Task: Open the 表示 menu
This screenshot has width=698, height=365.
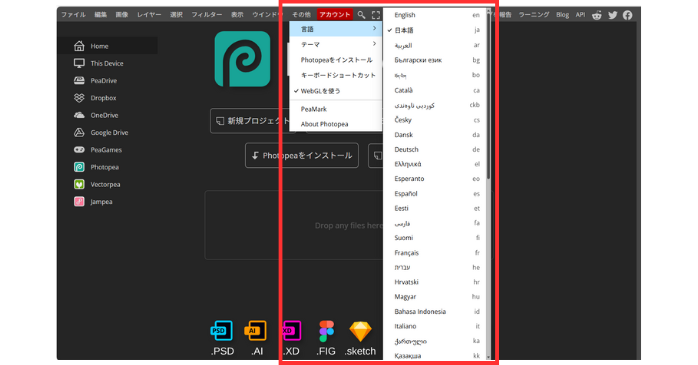Action: click(237, 15)
